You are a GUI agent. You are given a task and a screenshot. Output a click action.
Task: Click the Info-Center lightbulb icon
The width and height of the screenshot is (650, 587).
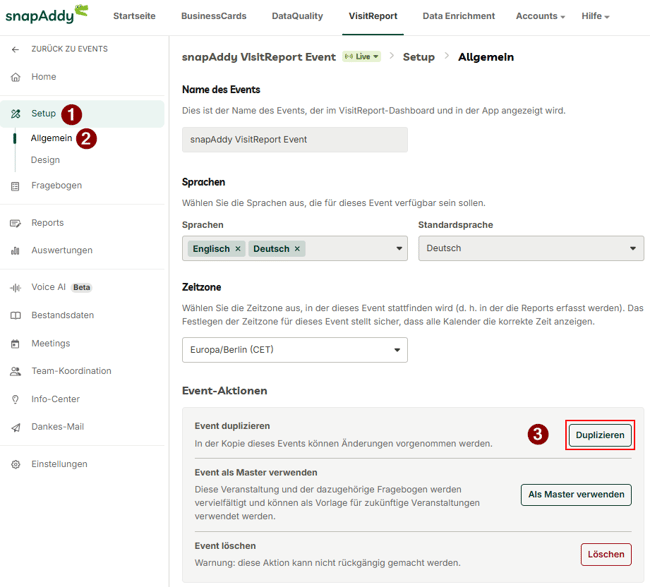(15, 399)
